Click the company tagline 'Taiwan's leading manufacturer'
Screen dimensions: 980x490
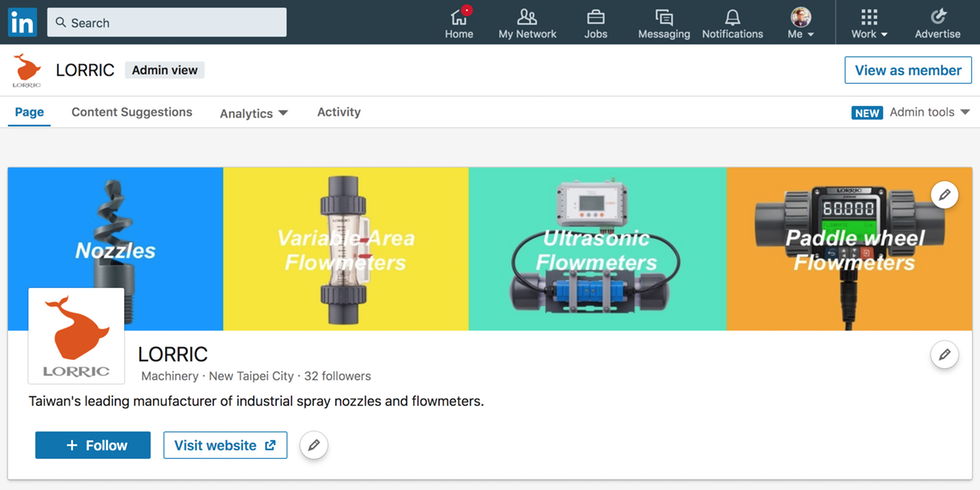click(256, 401)
